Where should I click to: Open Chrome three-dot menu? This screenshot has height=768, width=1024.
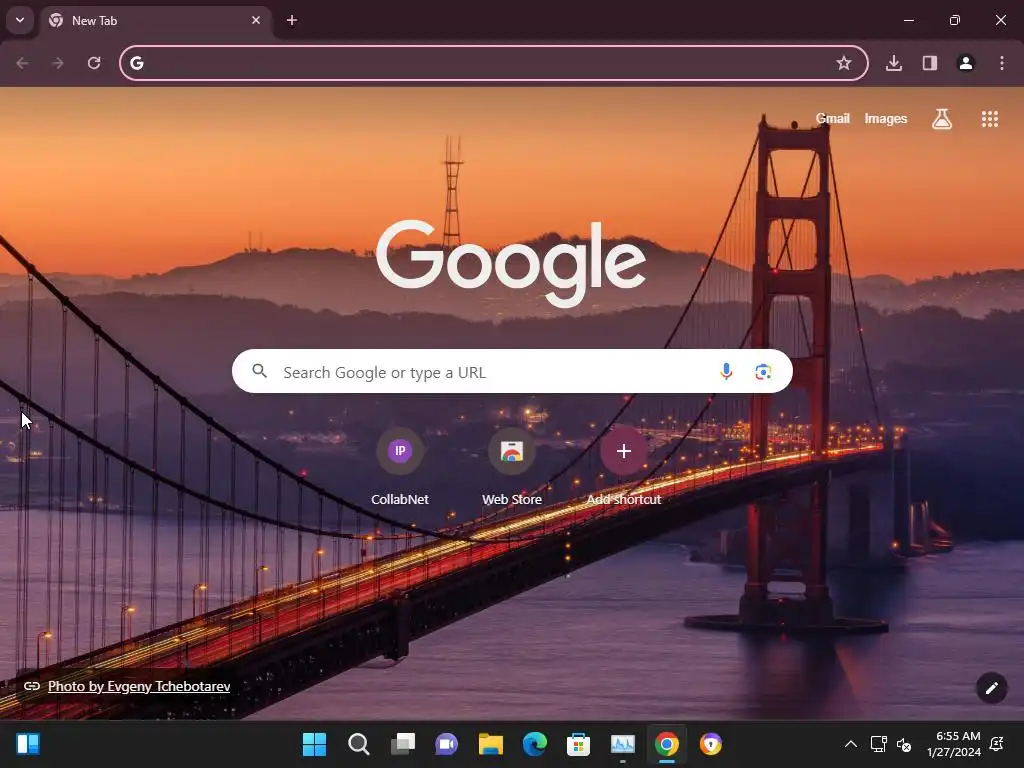(1002, 63)
